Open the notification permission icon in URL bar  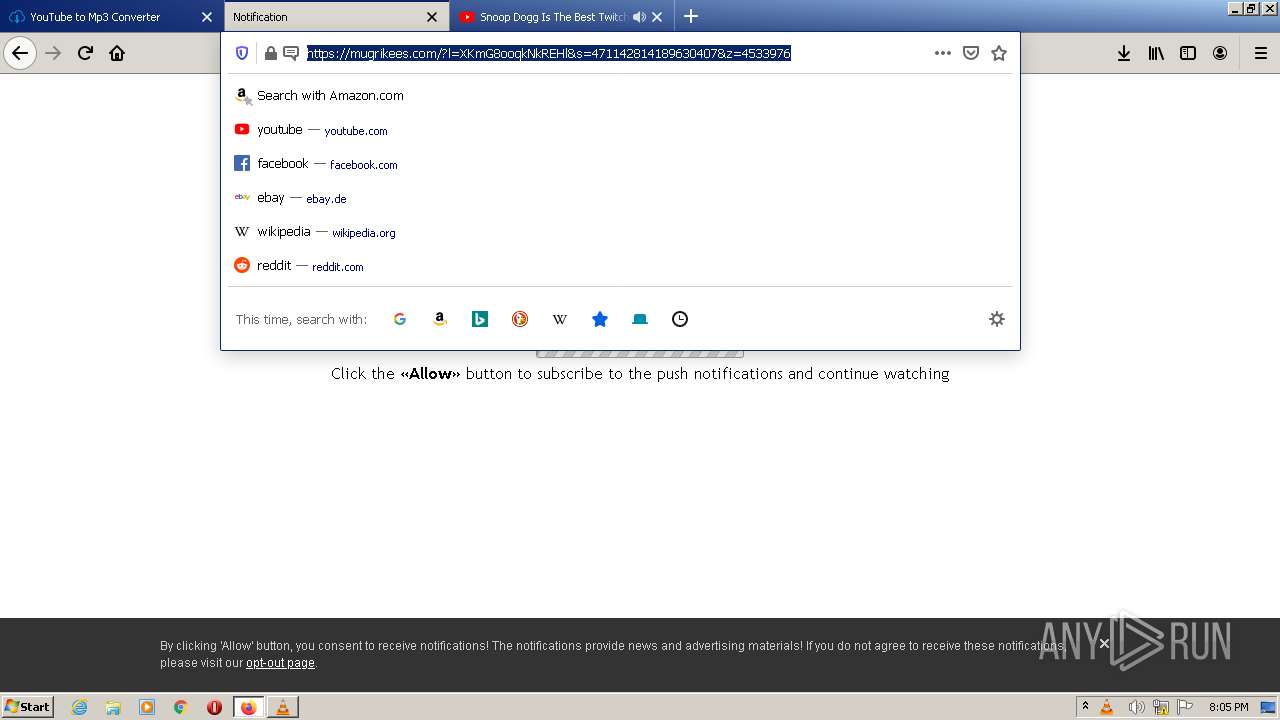click(291, 53)
